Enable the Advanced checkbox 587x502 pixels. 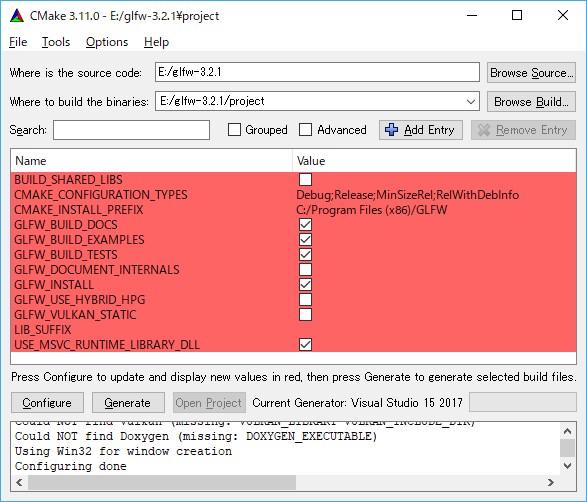point(305,130)
